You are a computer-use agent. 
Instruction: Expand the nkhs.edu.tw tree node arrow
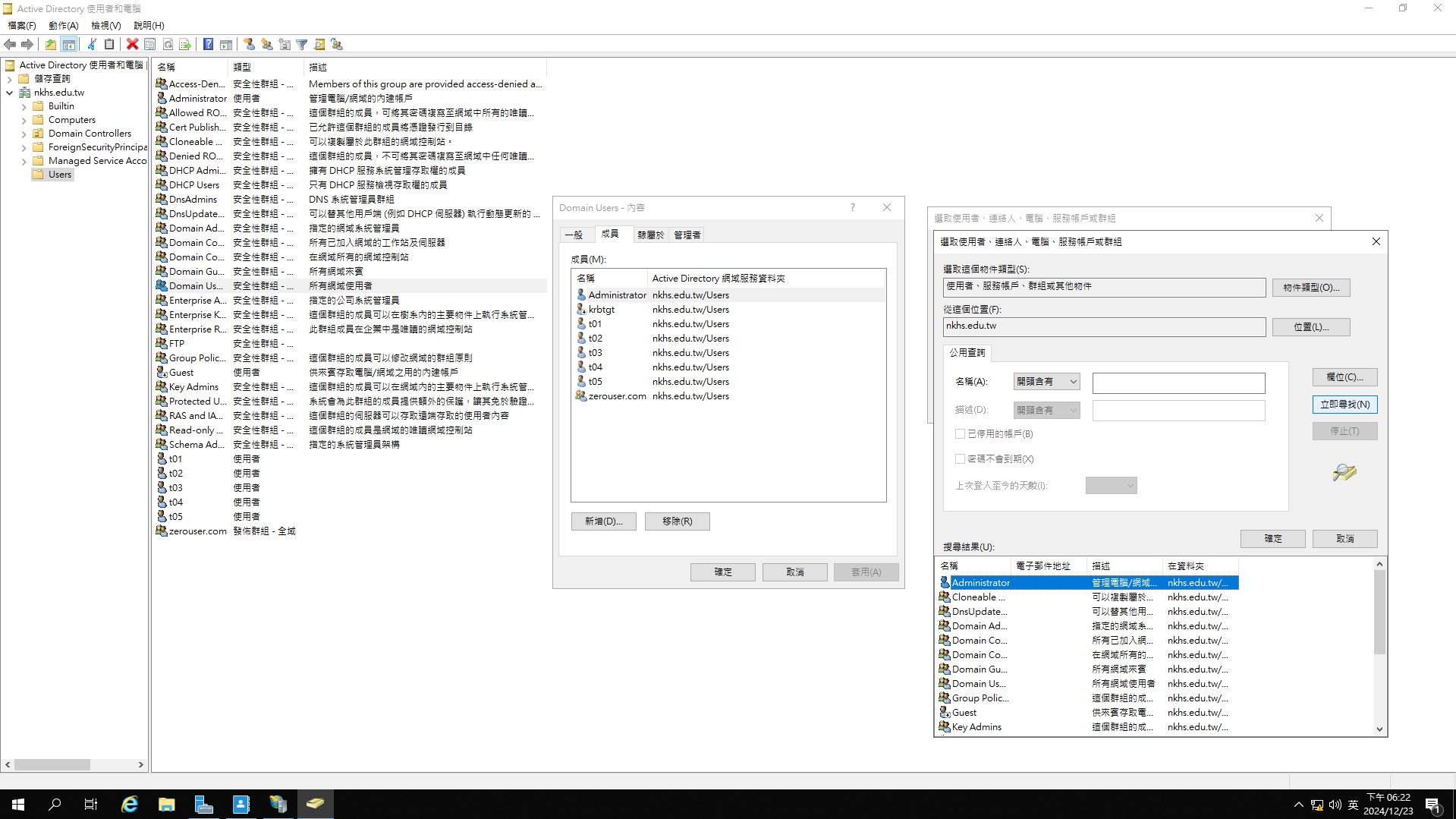tap(10, 93)
